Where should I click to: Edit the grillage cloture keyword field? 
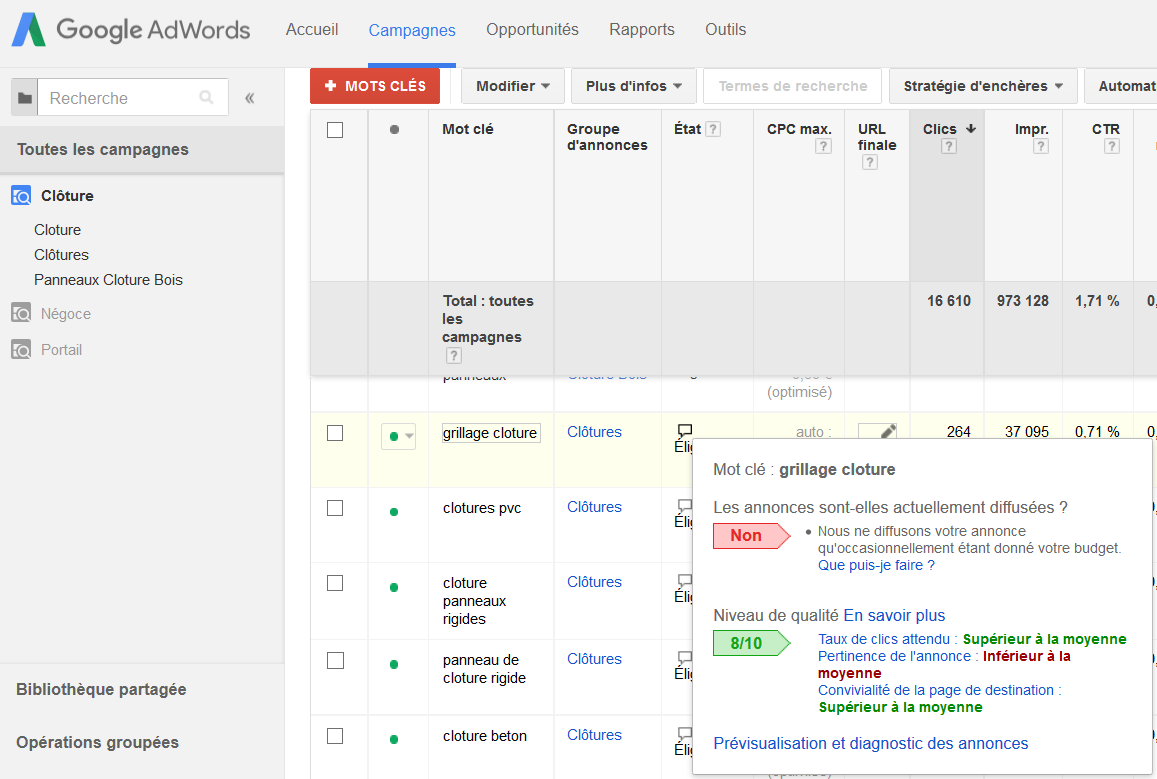[x=491, y=433]
